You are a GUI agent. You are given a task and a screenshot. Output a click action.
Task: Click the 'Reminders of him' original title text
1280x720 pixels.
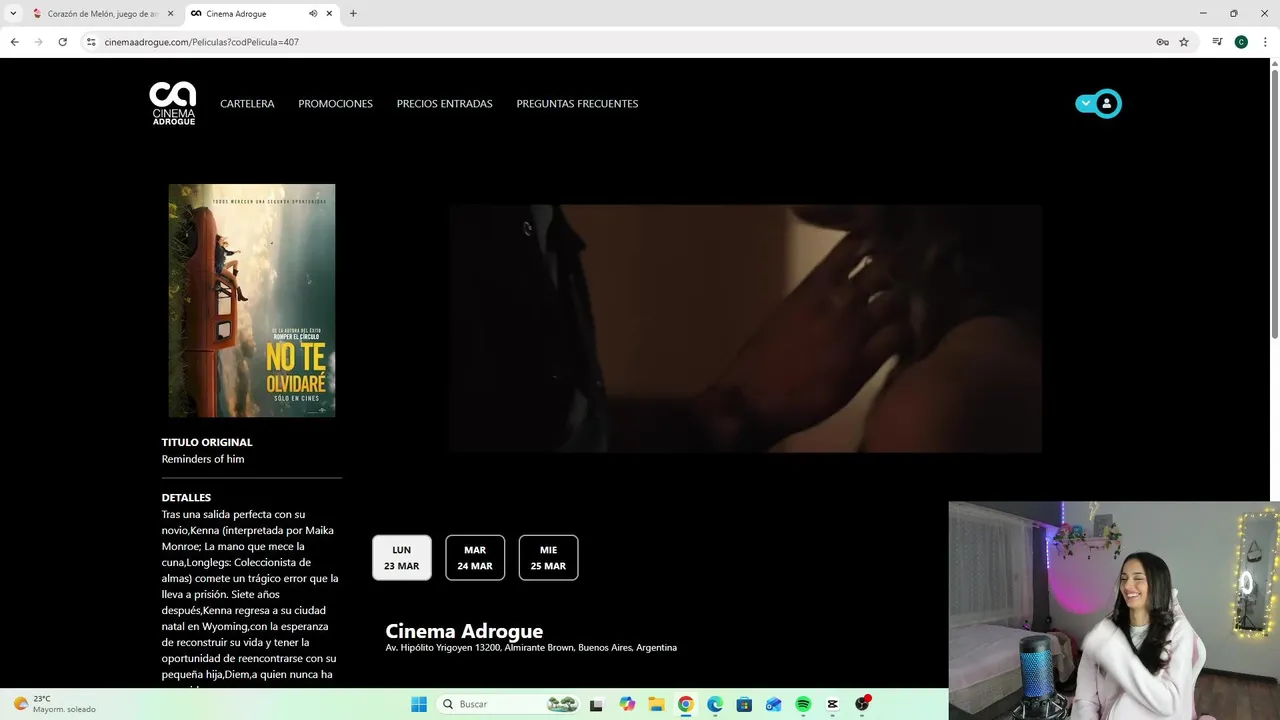(x=203, y=459)
